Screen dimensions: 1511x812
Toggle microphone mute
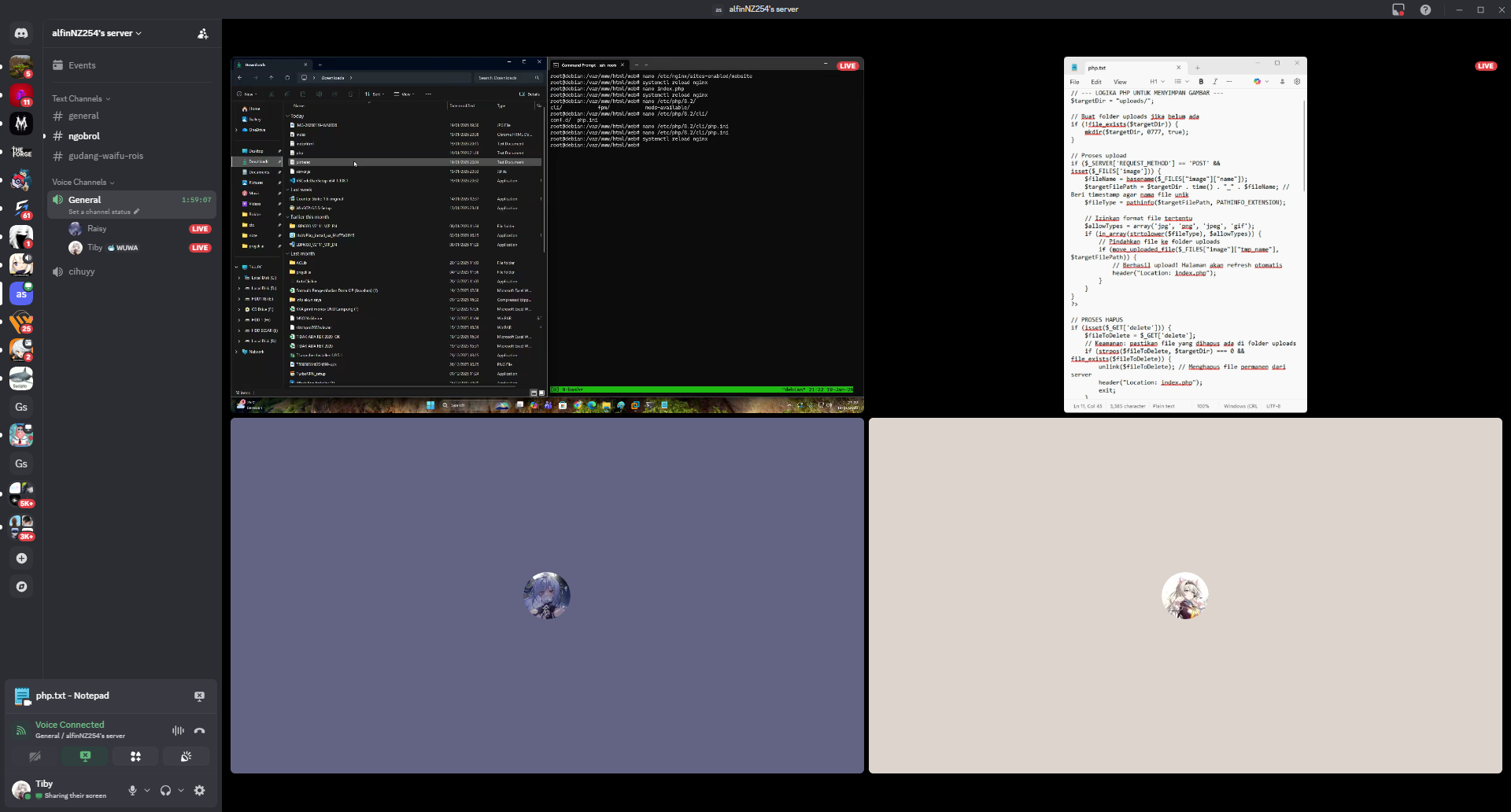(x=132, y=790)
